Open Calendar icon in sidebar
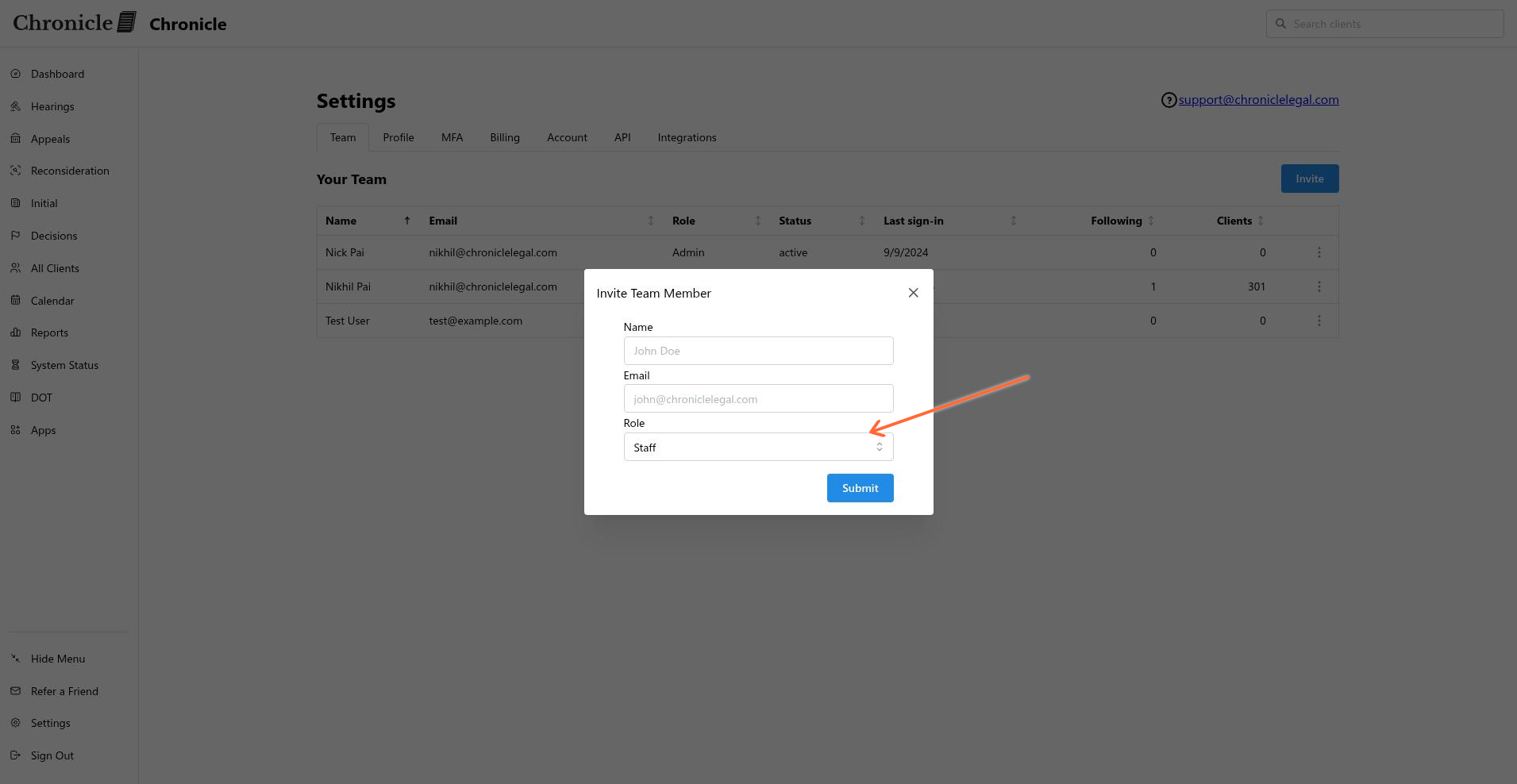The width and height of the screenshot is (1517, 784). pyautogui.click(x=15, y=301)
